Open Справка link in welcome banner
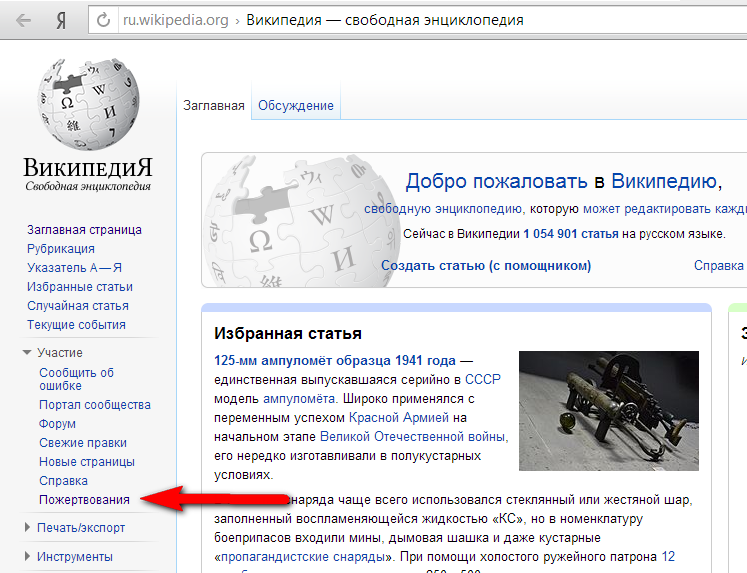 [718, 265]
